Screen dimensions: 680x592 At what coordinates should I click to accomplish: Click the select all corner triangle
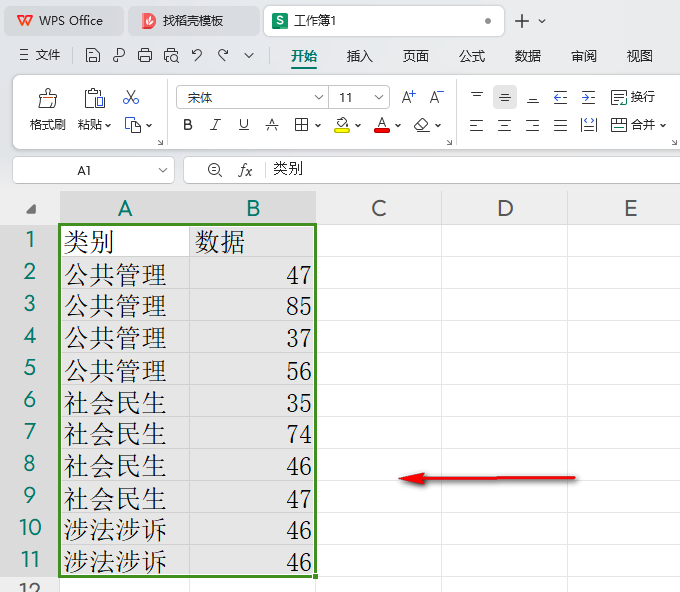point(30,209)
